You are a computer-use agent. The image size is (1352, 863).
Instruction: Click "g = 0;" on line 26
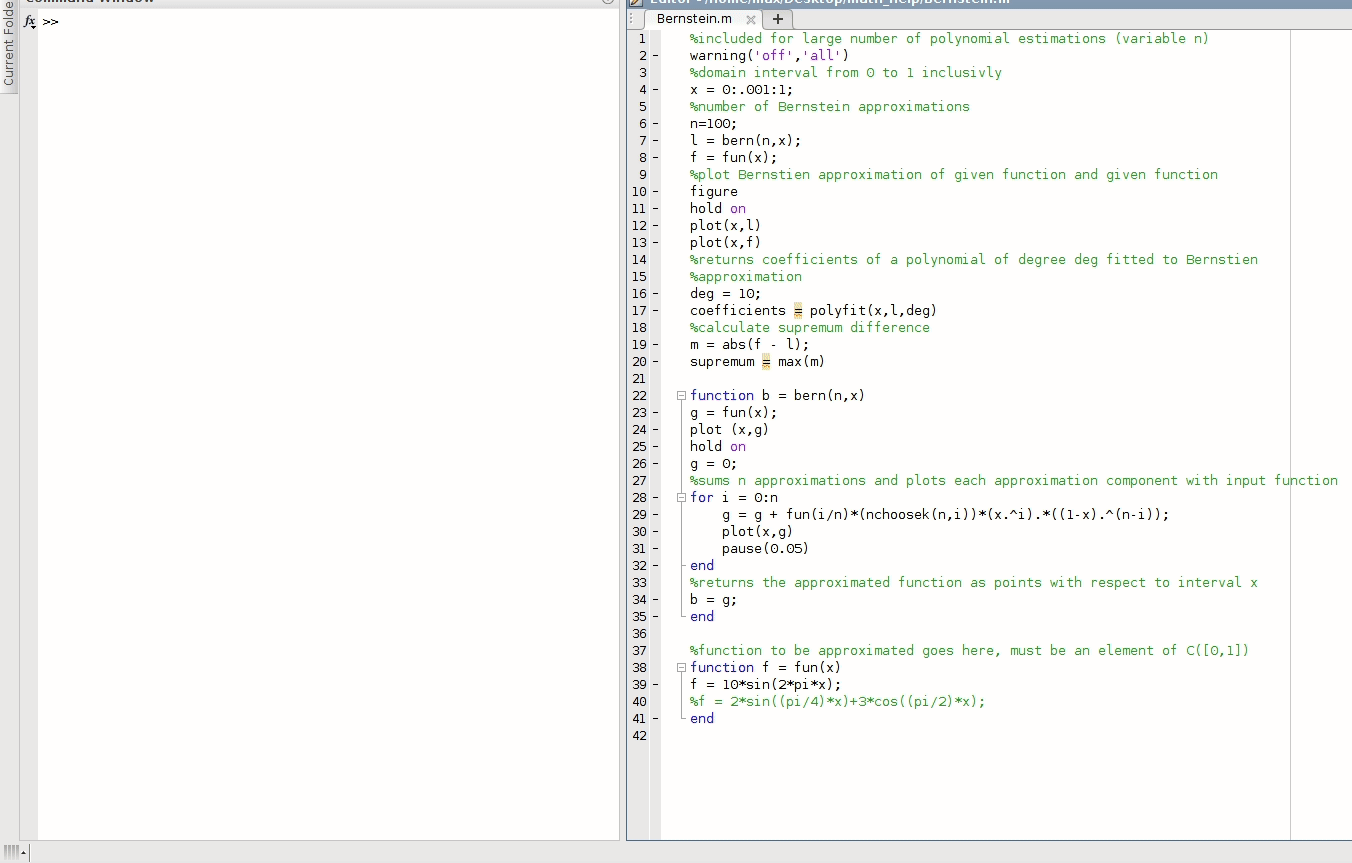[x=713, y=463]
